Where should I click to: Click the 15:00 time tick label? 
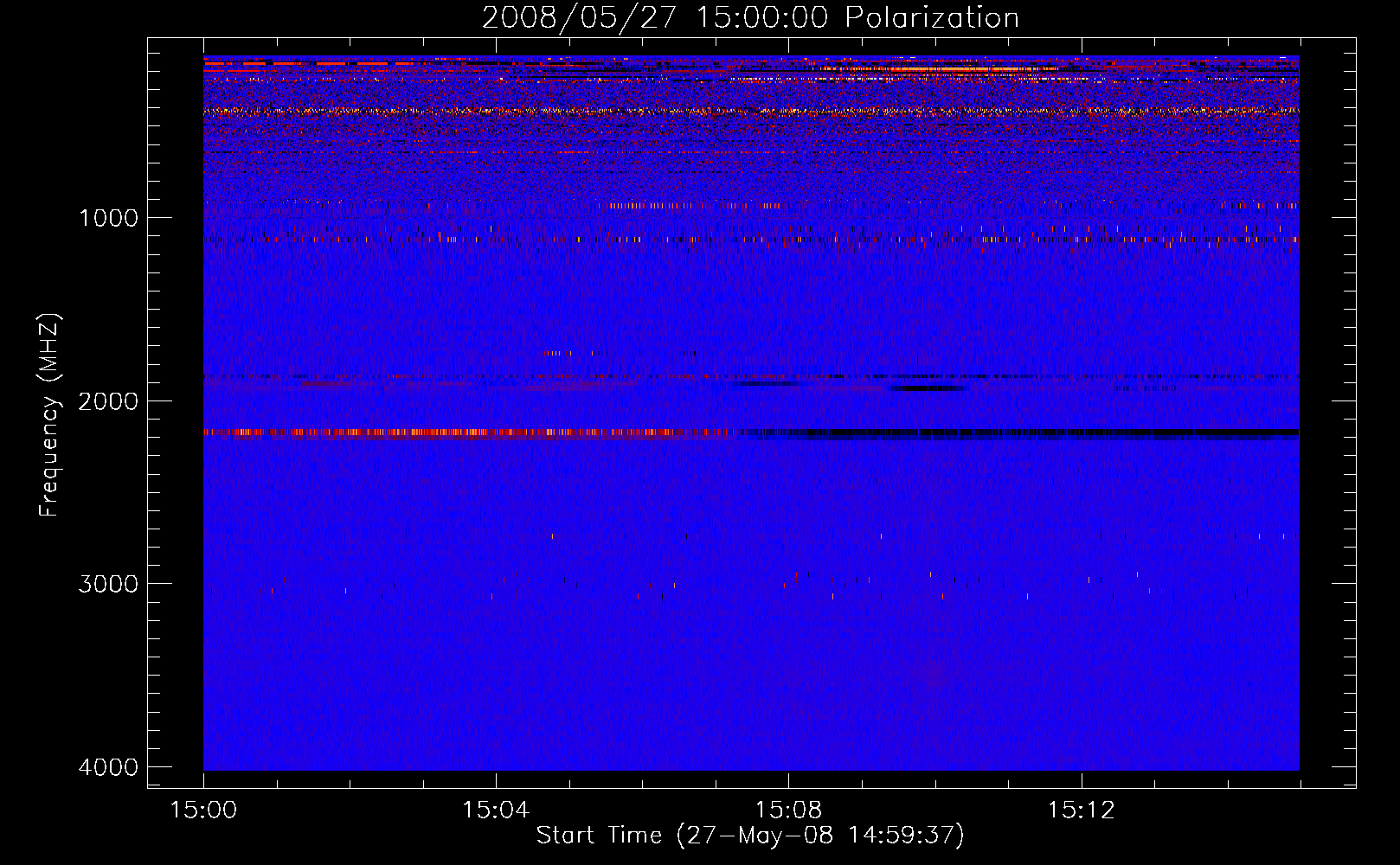click(203, 811)
